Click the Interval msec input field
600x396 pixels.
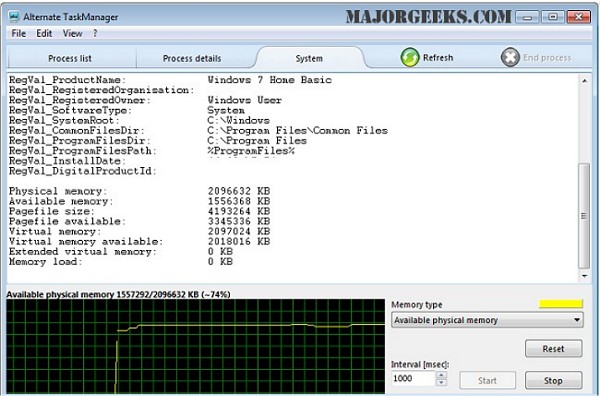click(x=414, y=378)
